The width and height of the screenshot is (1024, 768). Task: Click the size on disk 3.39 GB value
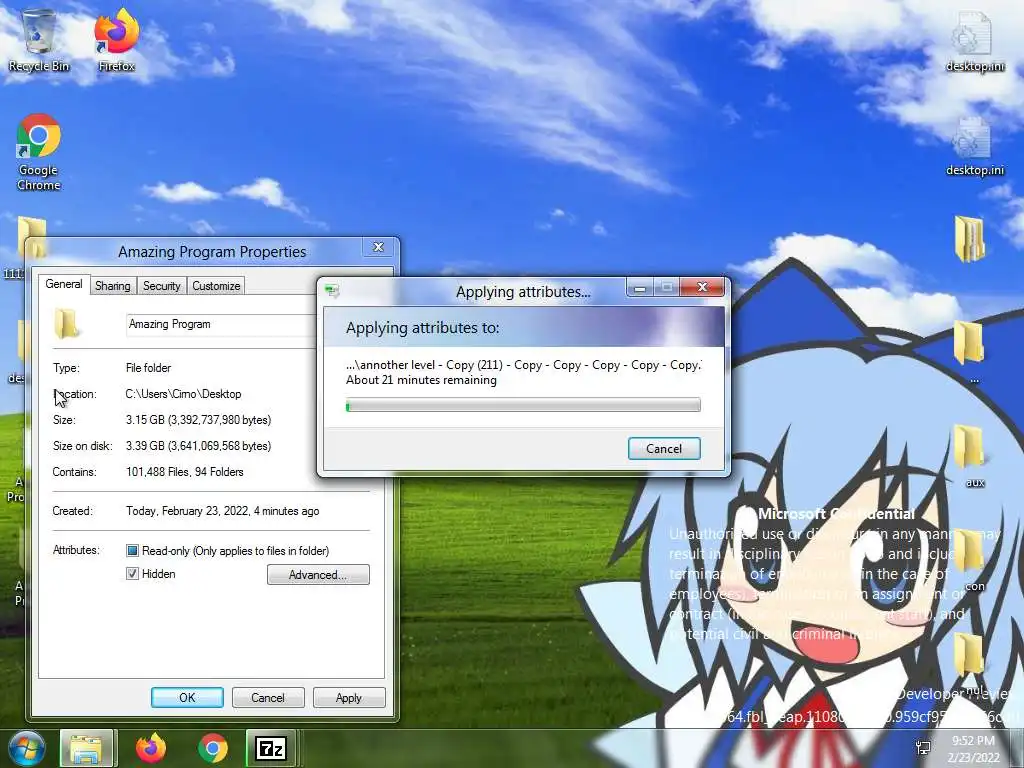tap(199, 446)
